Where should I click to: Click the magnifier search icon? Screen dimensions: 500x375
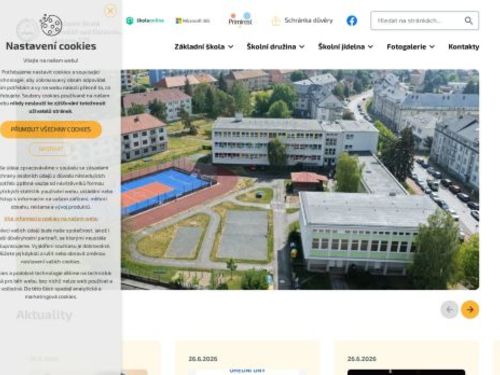[x=469, y=21]
